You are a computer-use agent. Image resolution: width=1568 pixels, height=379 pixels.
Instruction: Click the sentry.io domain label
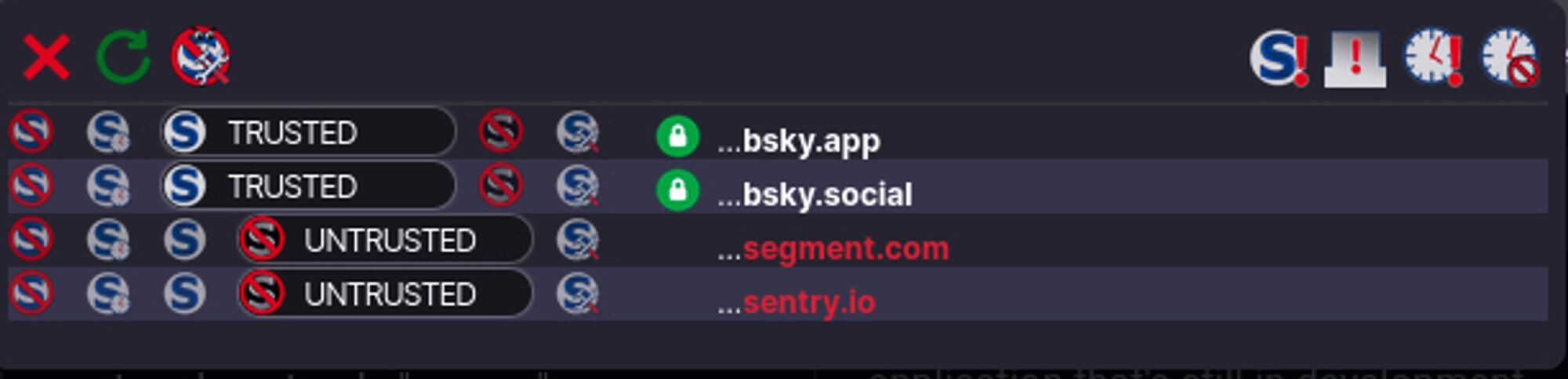pos(797,303)
